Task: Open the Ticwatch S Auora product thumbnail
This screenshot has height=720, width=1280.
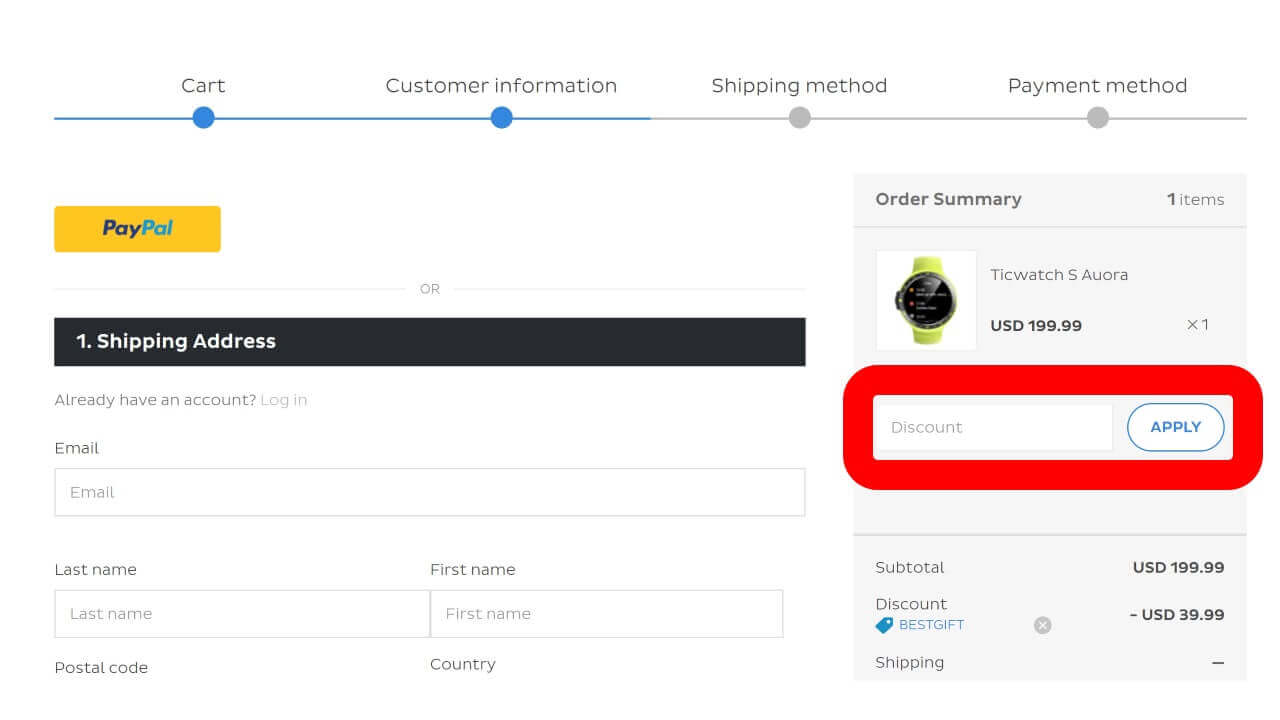Action: click(x=926, y=300)
